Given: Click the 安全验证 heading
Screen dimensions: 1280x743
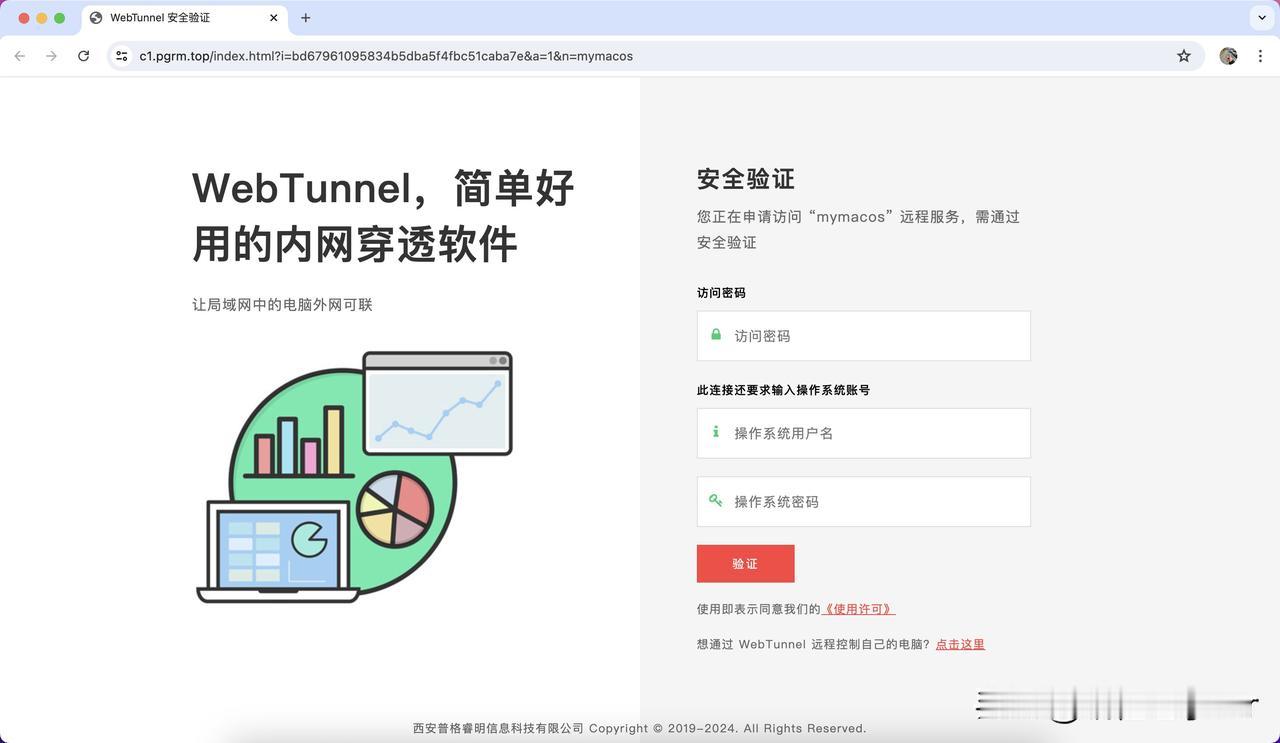Looking at the screenshot, I should point(746,179).
